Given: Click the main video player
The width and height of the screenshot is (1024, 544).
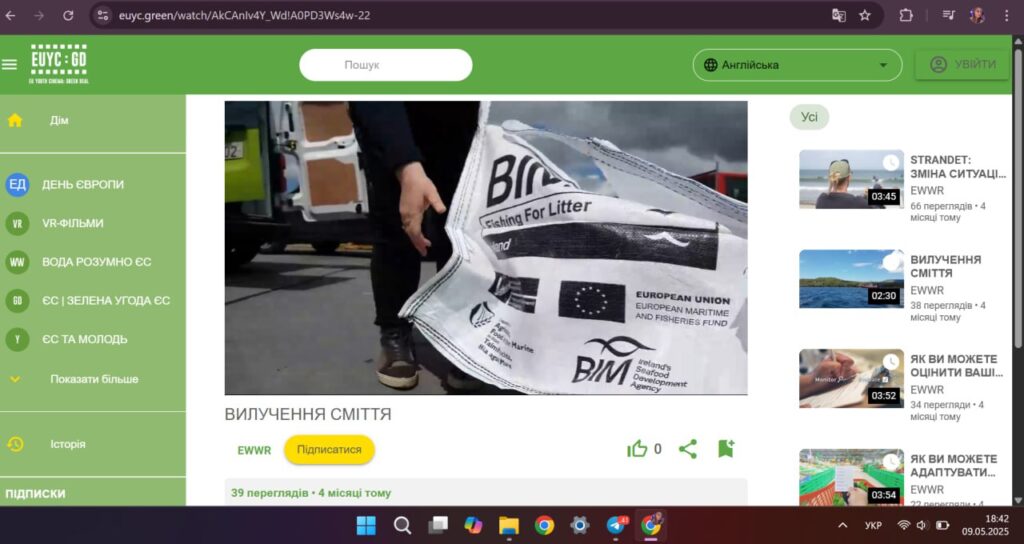Looking at the screenshot, I should pos(486,248).
